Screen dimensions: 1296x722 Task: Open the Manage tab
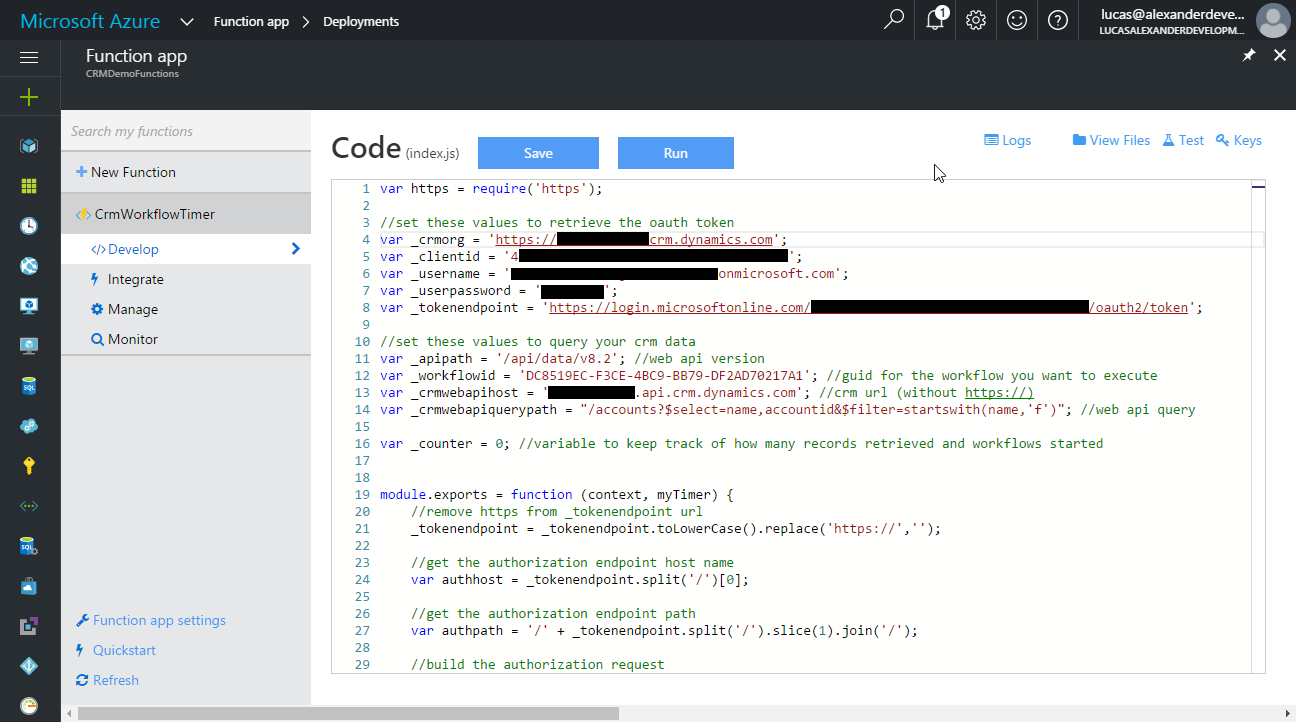[186, 309]
